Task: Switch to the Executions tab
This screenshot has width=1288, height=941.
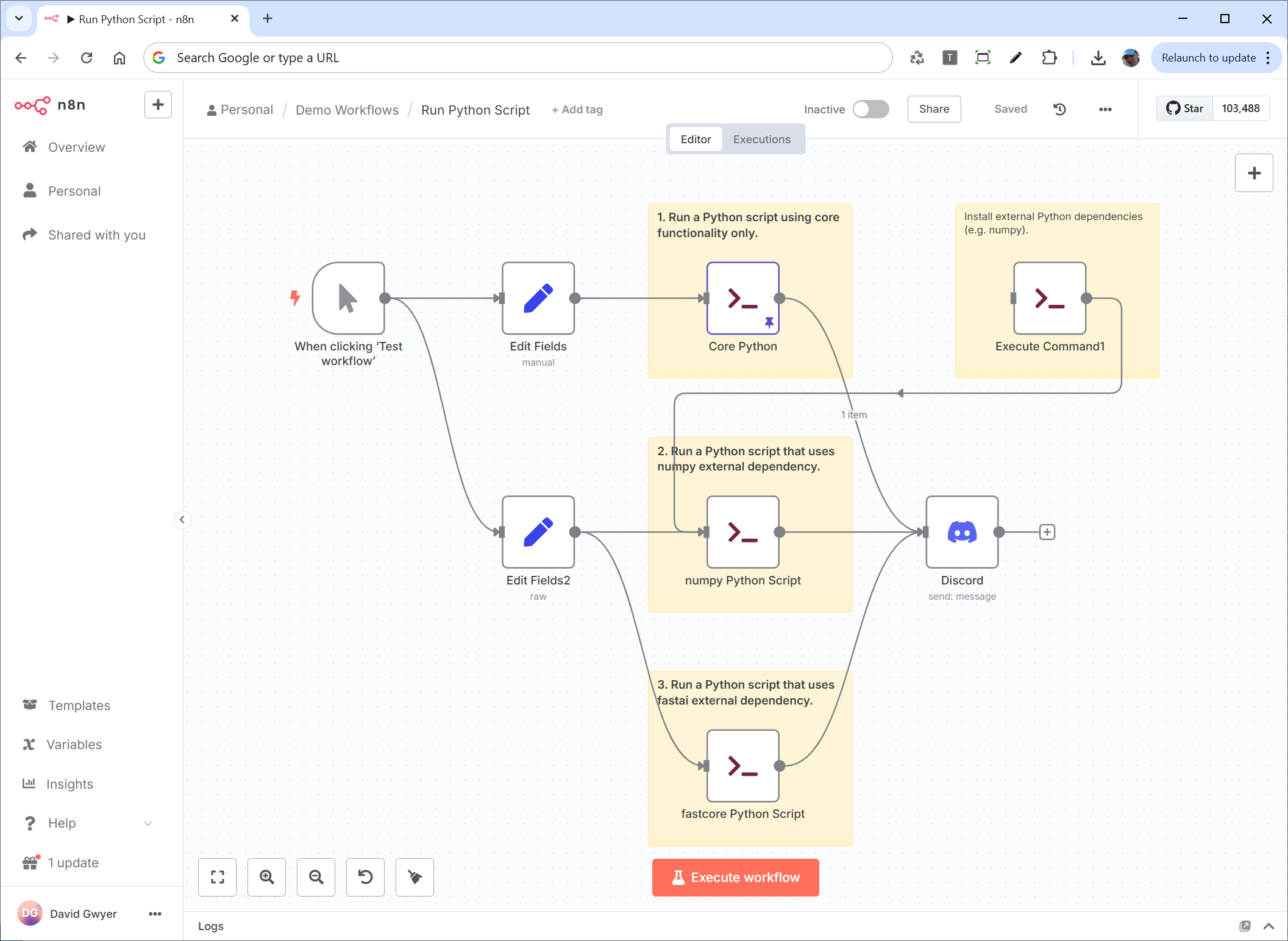Action: pyautogui.click(x=762, y=139)
